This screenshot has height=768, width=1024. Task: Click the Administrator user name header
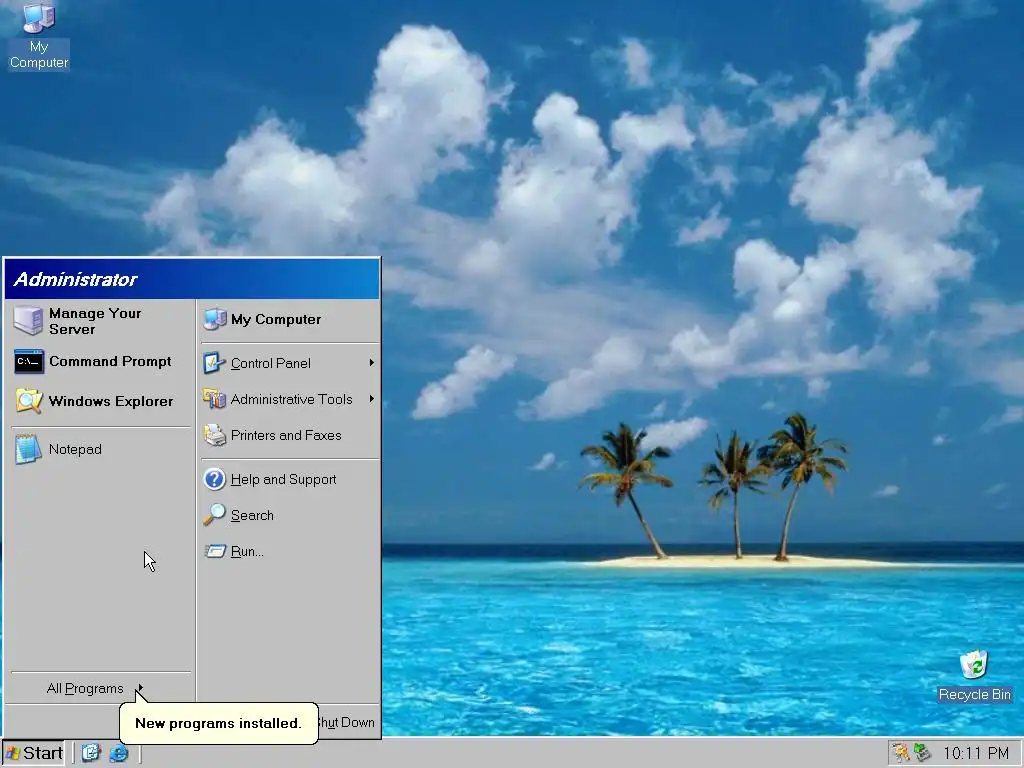tap(76, 280)
